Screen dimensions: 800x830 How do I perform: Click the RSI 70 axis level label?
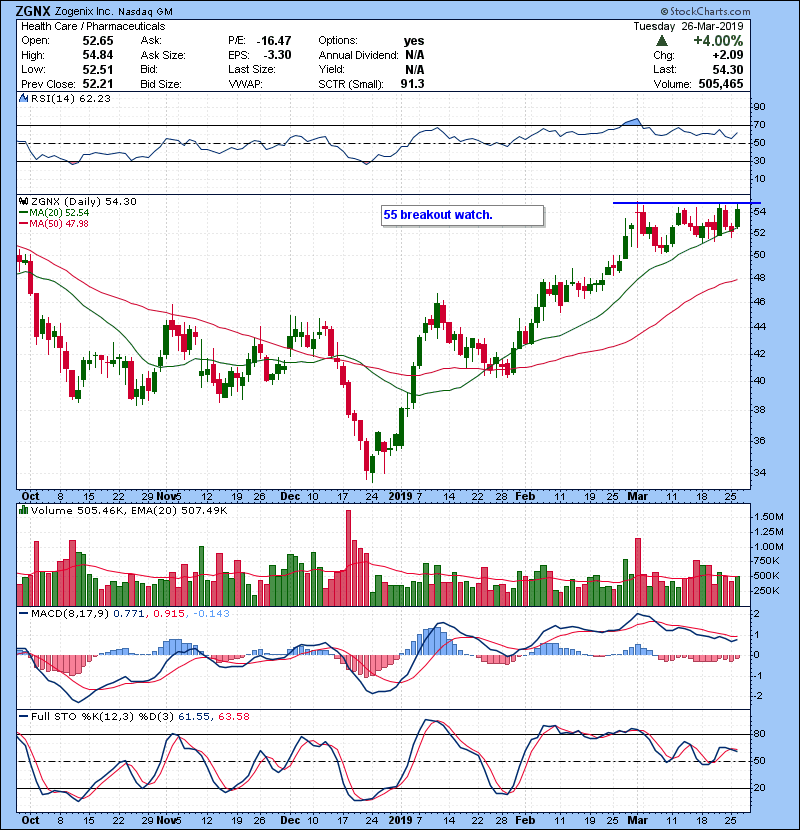coord(759,125)
